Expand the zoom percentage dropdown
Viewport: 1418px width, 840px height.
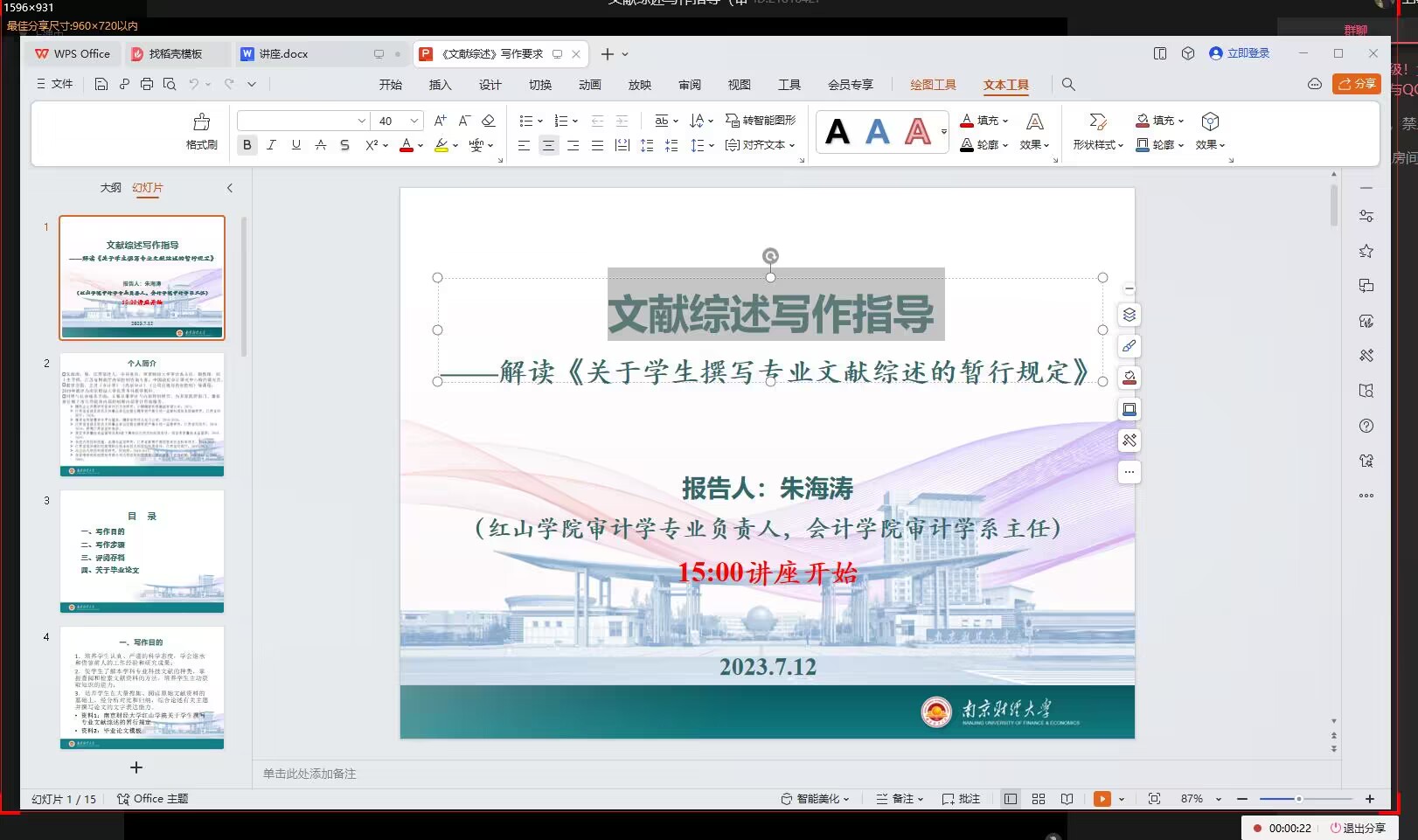(1219, 799)
